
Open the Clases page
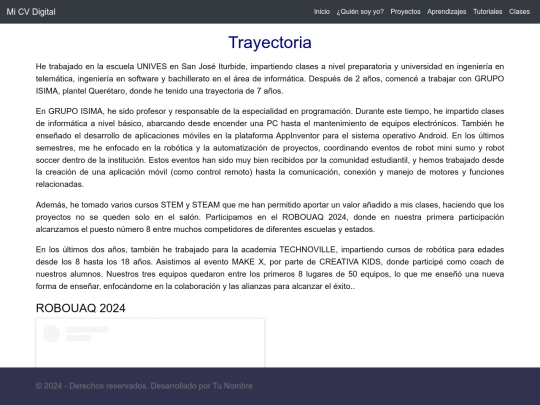[519, 12]
